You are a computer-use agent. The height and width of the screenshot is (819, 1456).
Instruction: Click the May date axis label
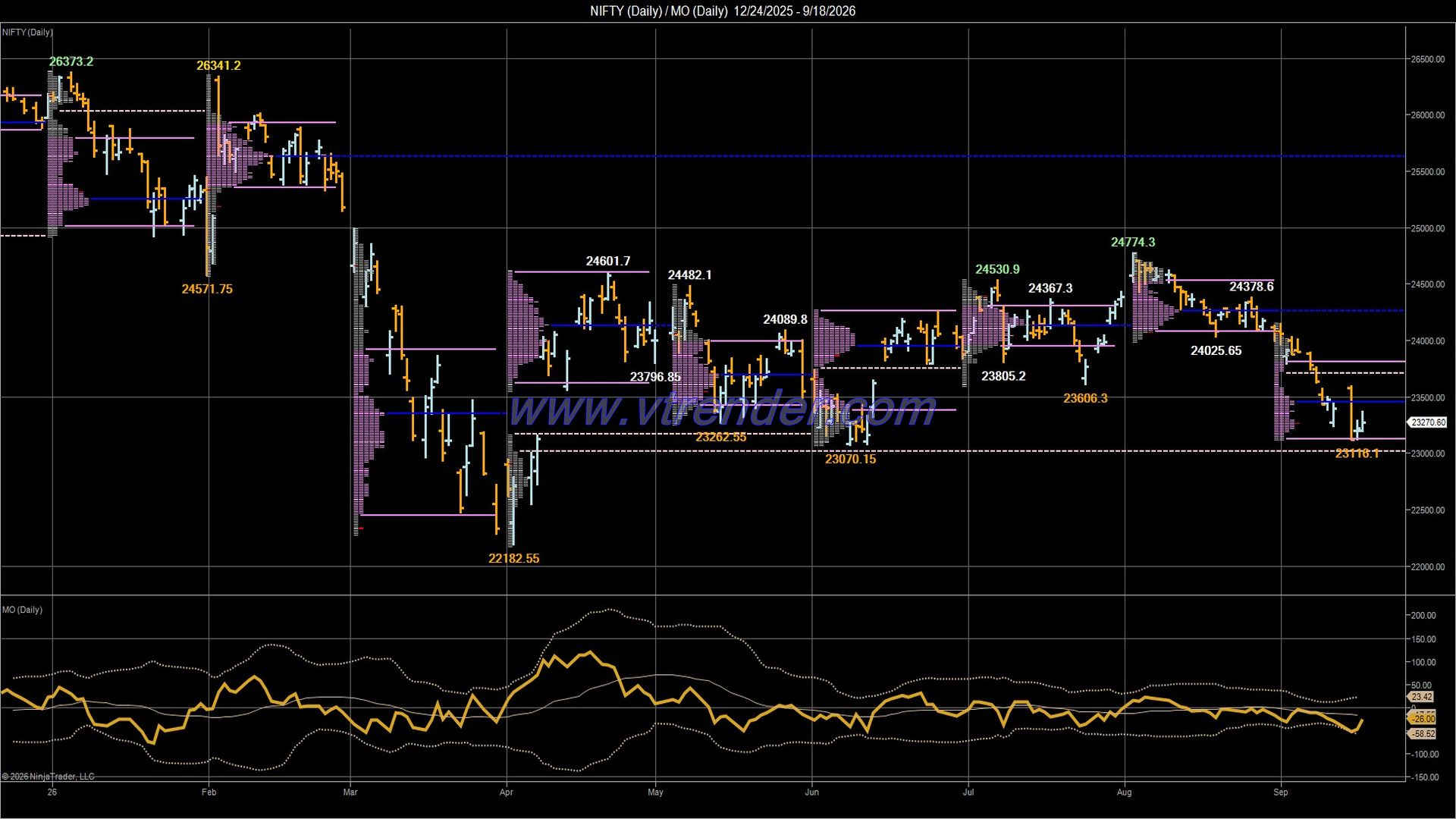(656, 792)
